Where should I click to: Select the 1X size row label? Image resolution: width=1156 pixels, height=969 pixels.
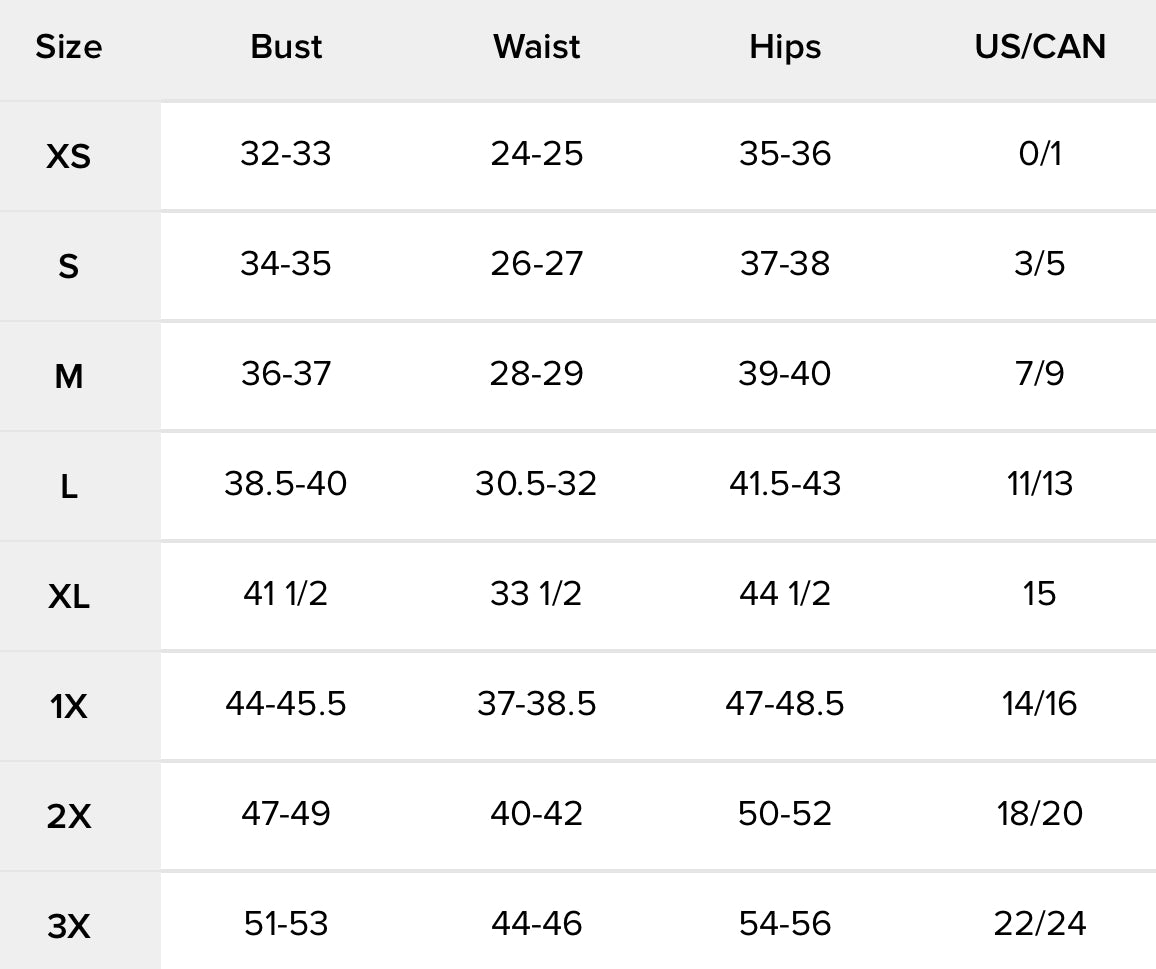(68, 707)
